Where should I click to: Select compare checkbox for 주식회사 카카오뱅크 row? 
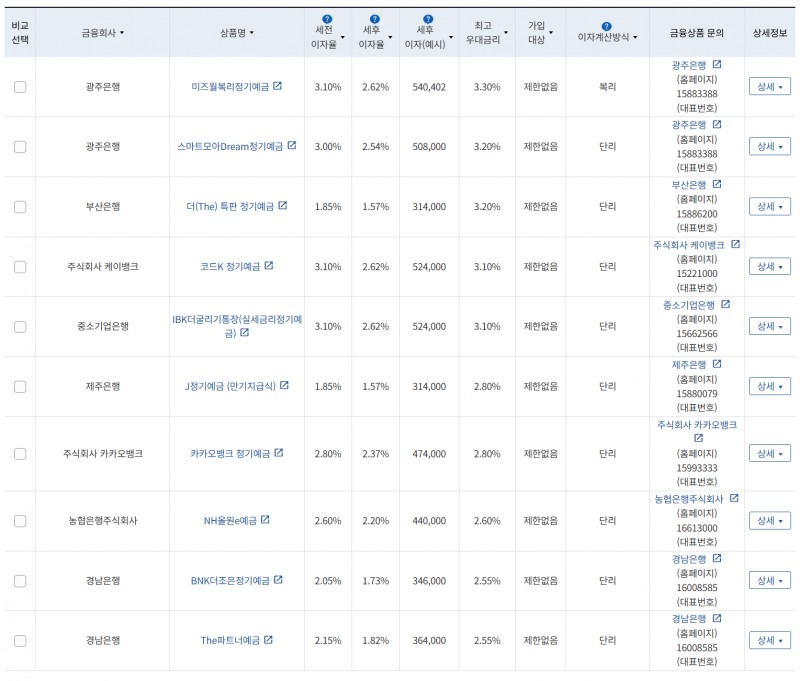(20, 454)
